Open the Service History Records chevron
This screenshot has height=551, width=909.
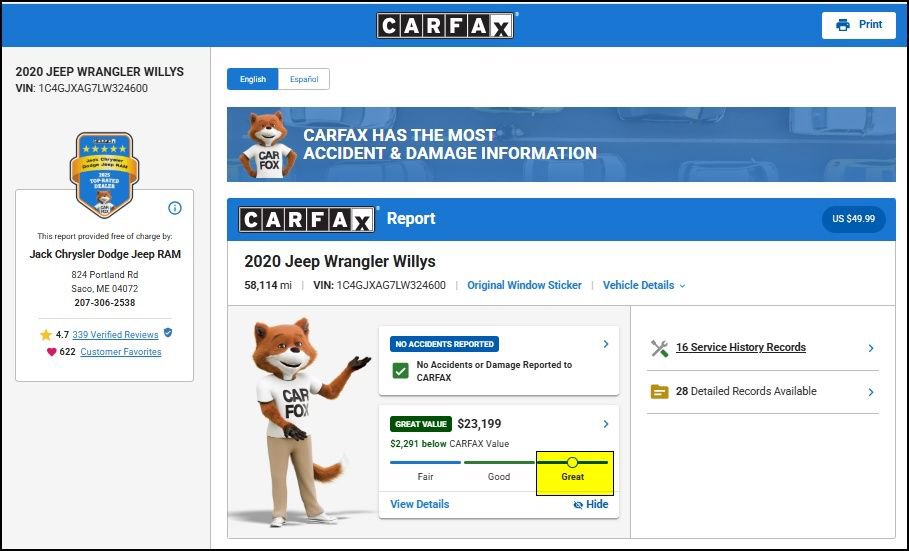tap(870, 348)
